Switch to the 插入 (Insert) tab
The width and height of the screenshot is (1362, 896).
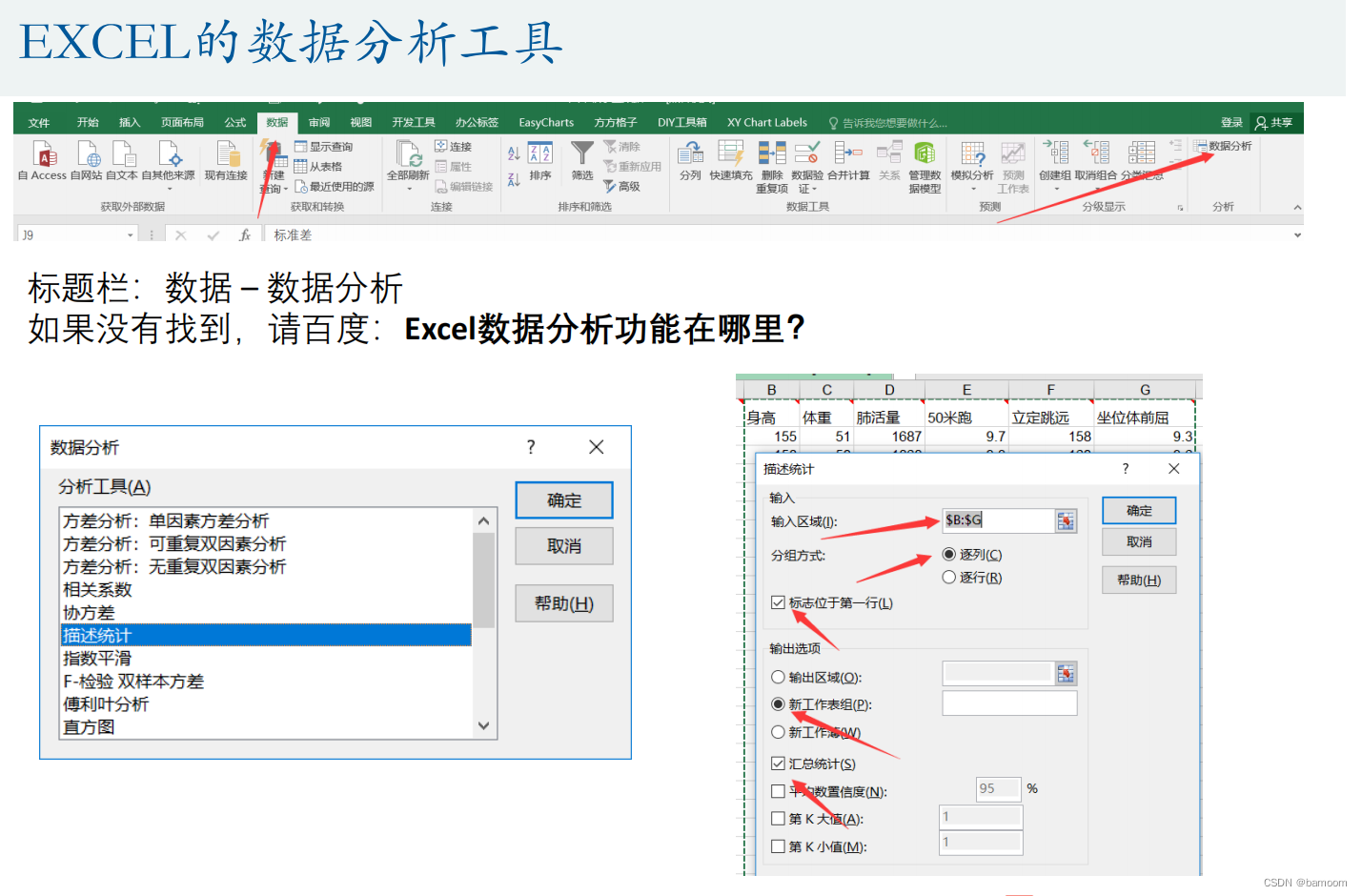point(130,123)
